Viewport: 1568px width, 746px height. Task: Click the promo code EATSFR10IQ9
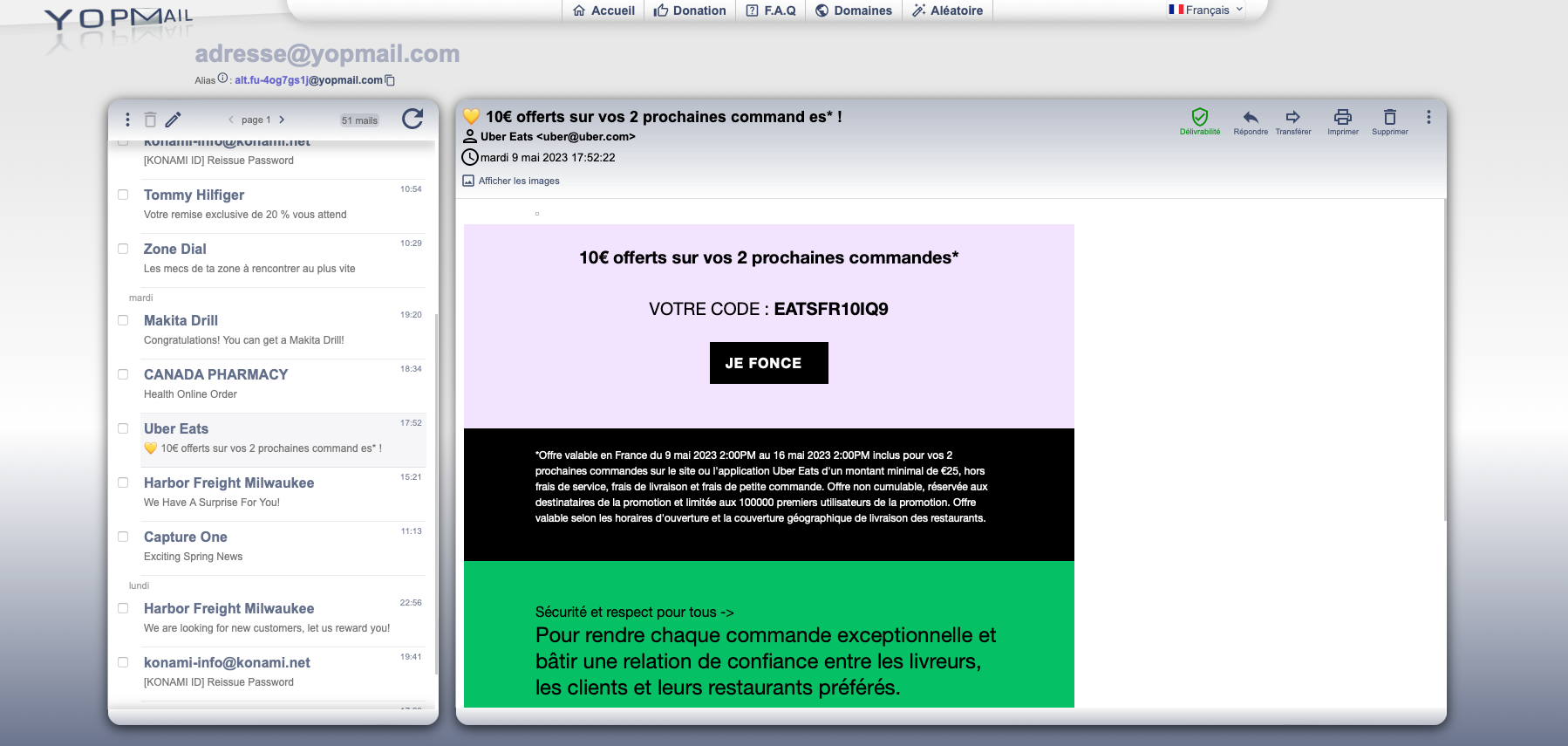click(x=831, y=309)
